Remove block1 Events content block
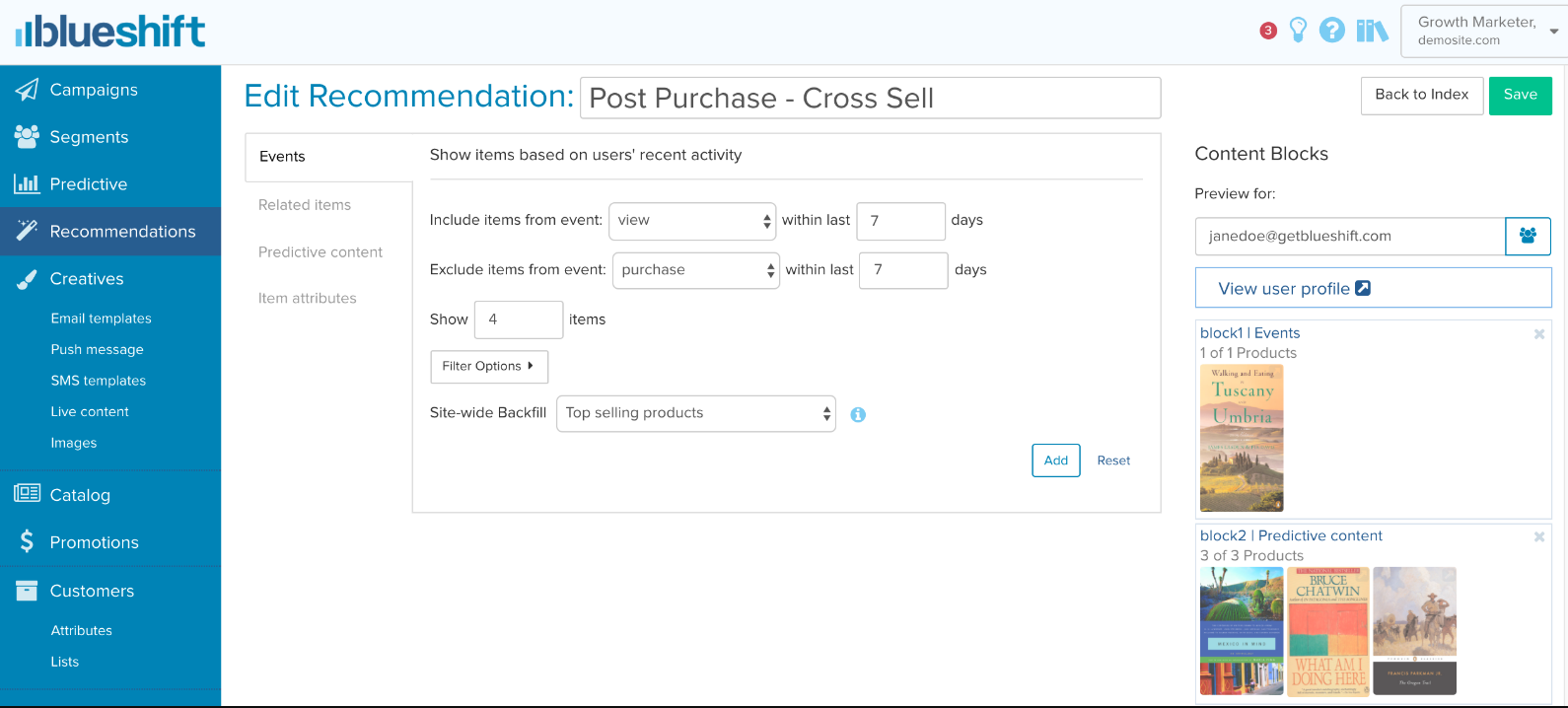Viewport: 1568px width, 708px height. [1538, 334]
